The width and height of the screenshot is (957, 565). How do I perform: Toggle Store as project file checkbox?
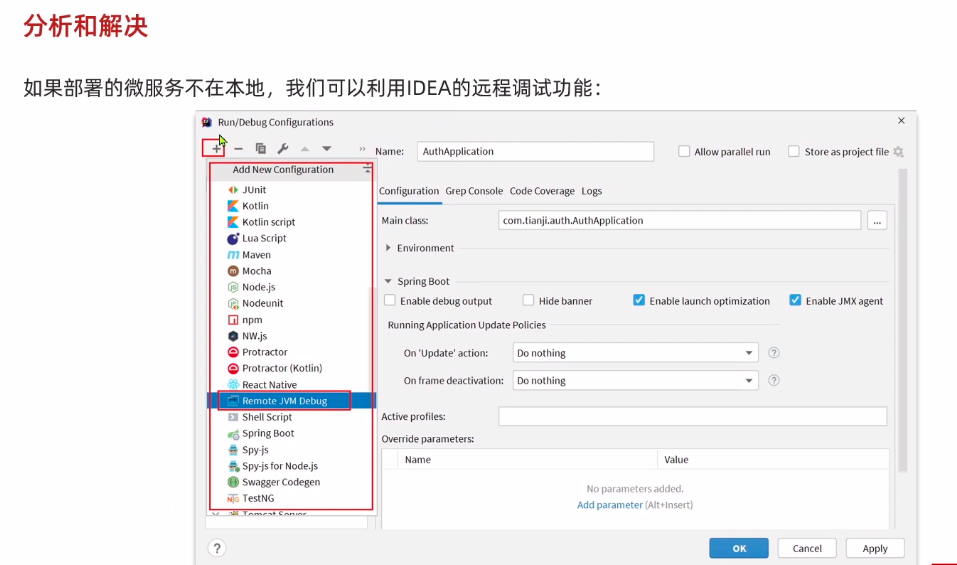[x=793, y=151]
